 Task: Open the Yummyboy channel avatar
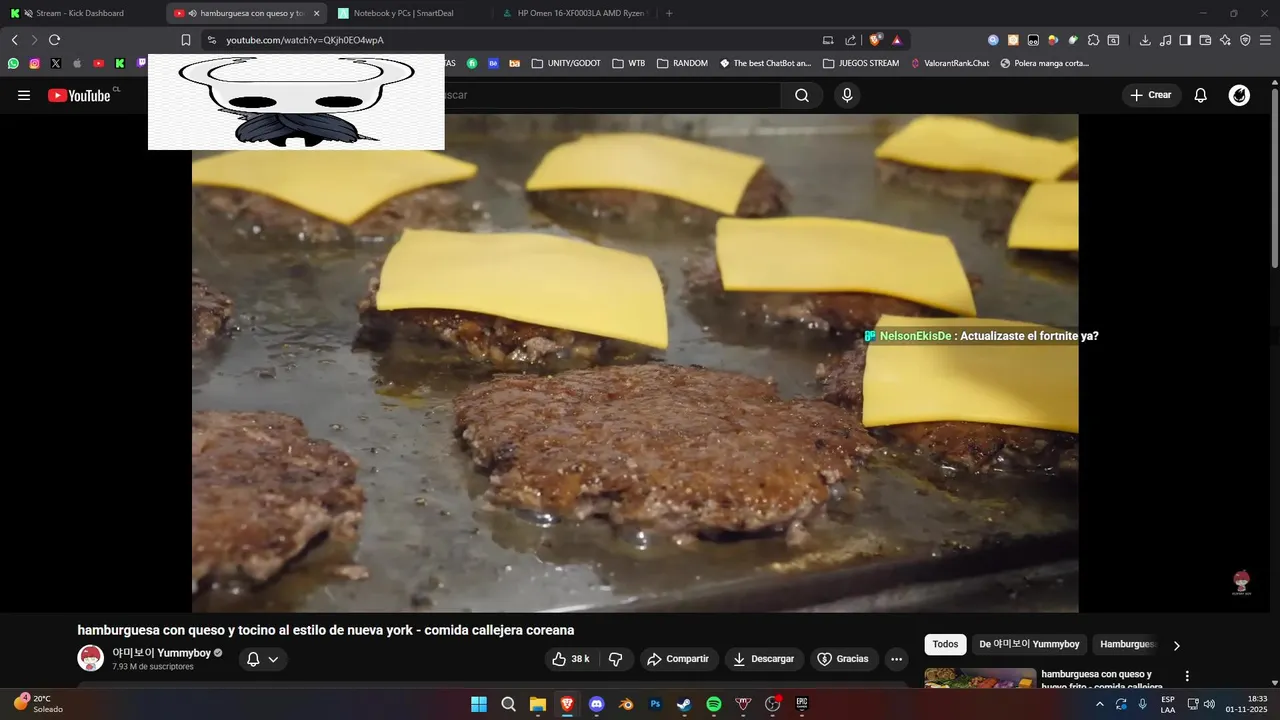(91, 658)
